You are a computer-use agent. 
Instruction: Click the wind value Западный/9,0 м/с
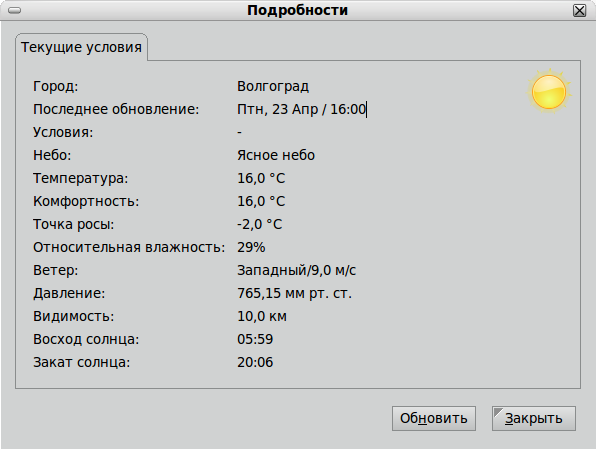[x=296, y=270]
